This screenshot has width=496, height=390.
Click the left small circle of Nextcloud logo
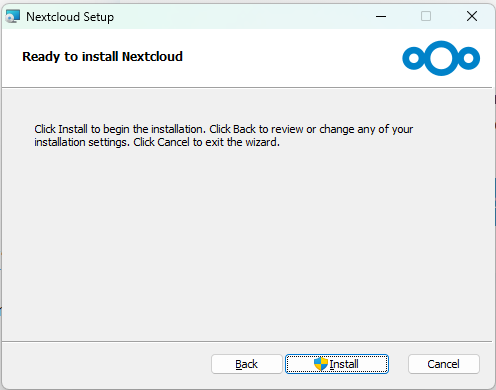point(414,58)
